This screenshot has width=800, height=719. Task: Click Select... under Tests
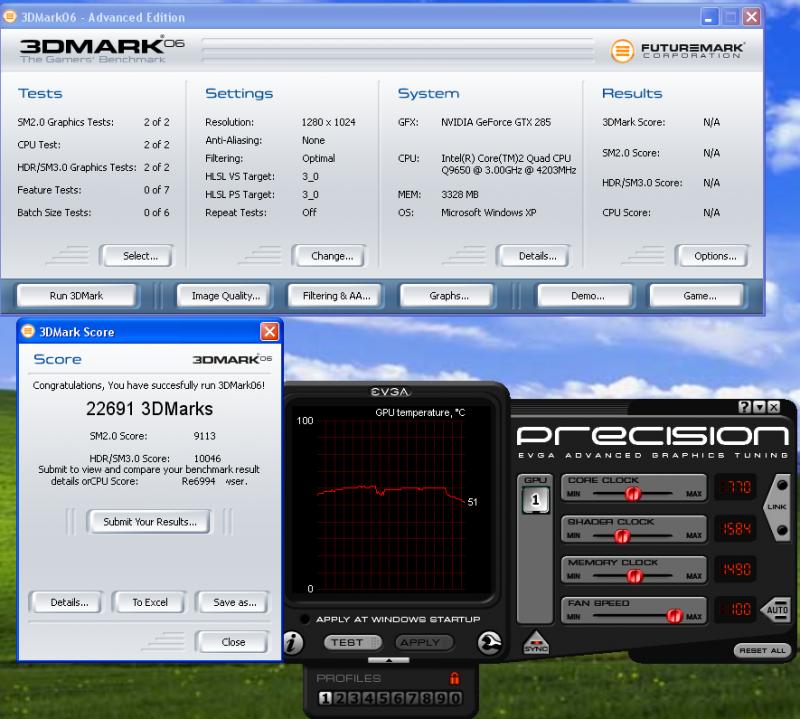[x=137, y=256]
